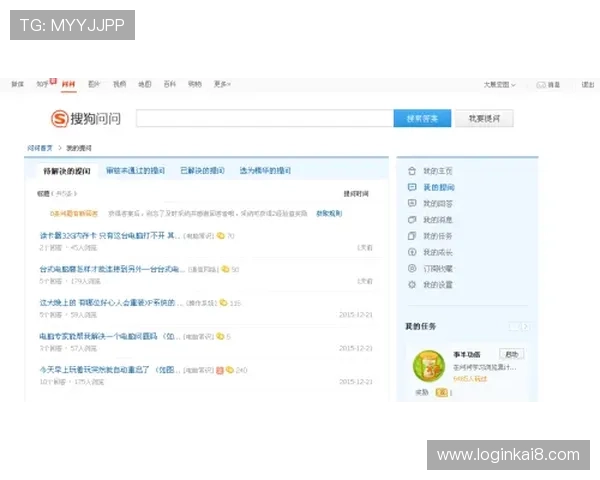Click the coin icon beside reward 240
The width and height of the screenshot is (600, 480).
click(230, 370)
